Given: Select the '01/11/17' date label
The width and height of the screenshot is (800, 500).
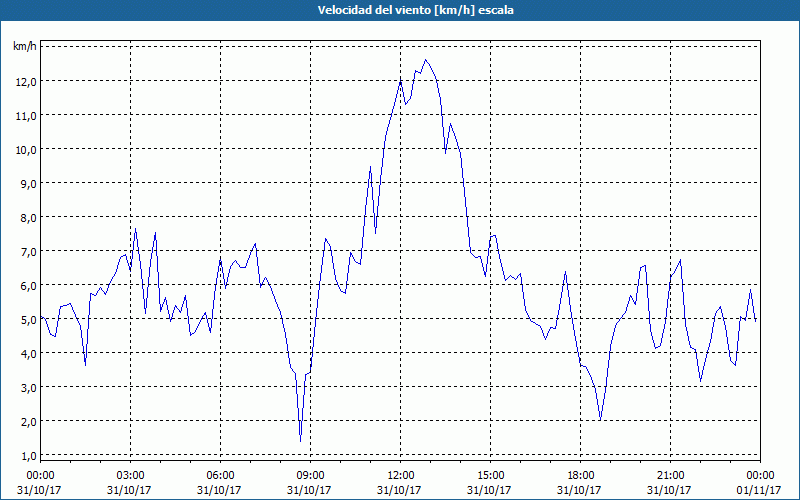Looking at the screenshot, I should (x=759, y=490).
